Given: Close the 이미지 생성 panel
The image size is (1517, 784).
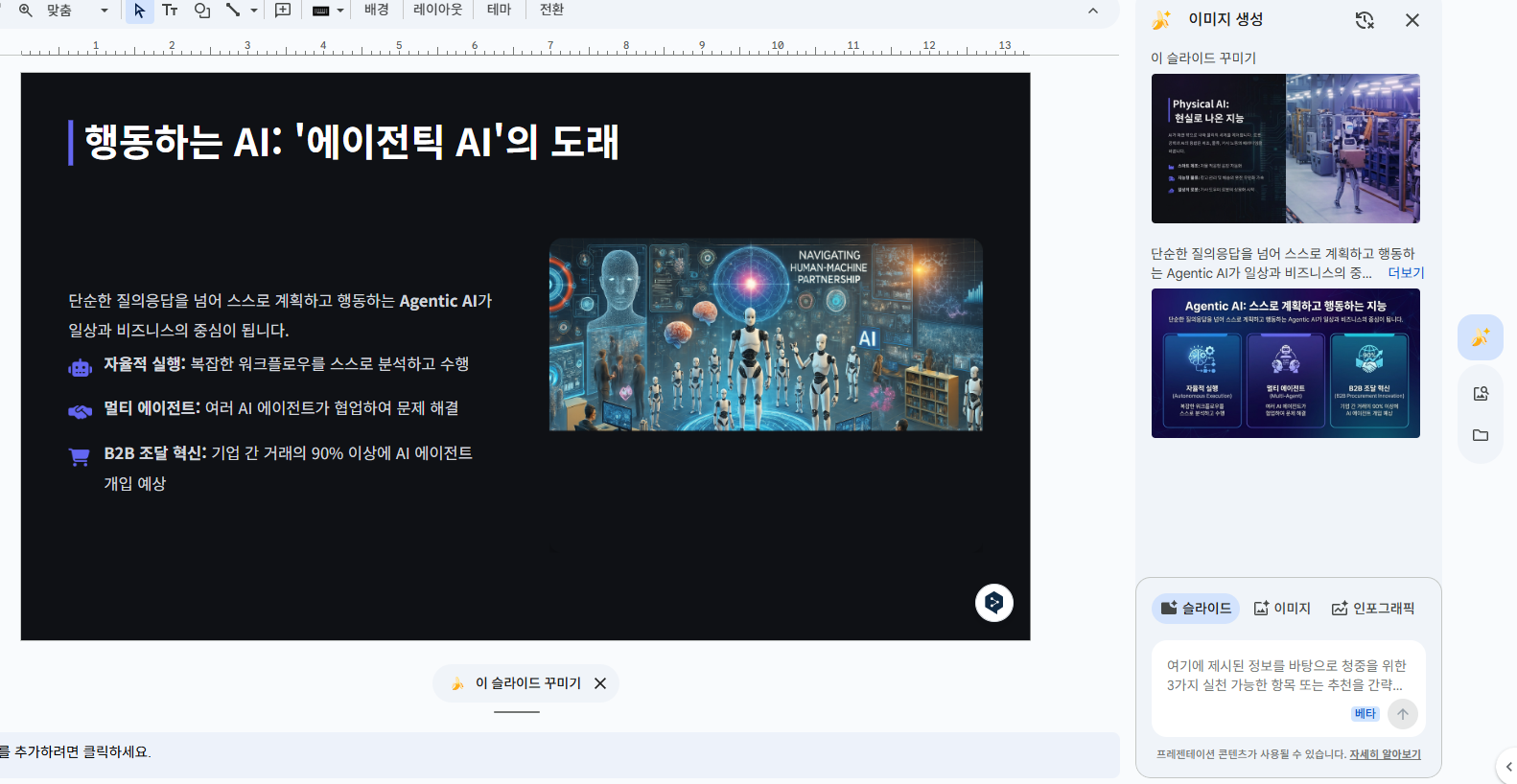Looking at the screenshot, I should coord(1412,20).
